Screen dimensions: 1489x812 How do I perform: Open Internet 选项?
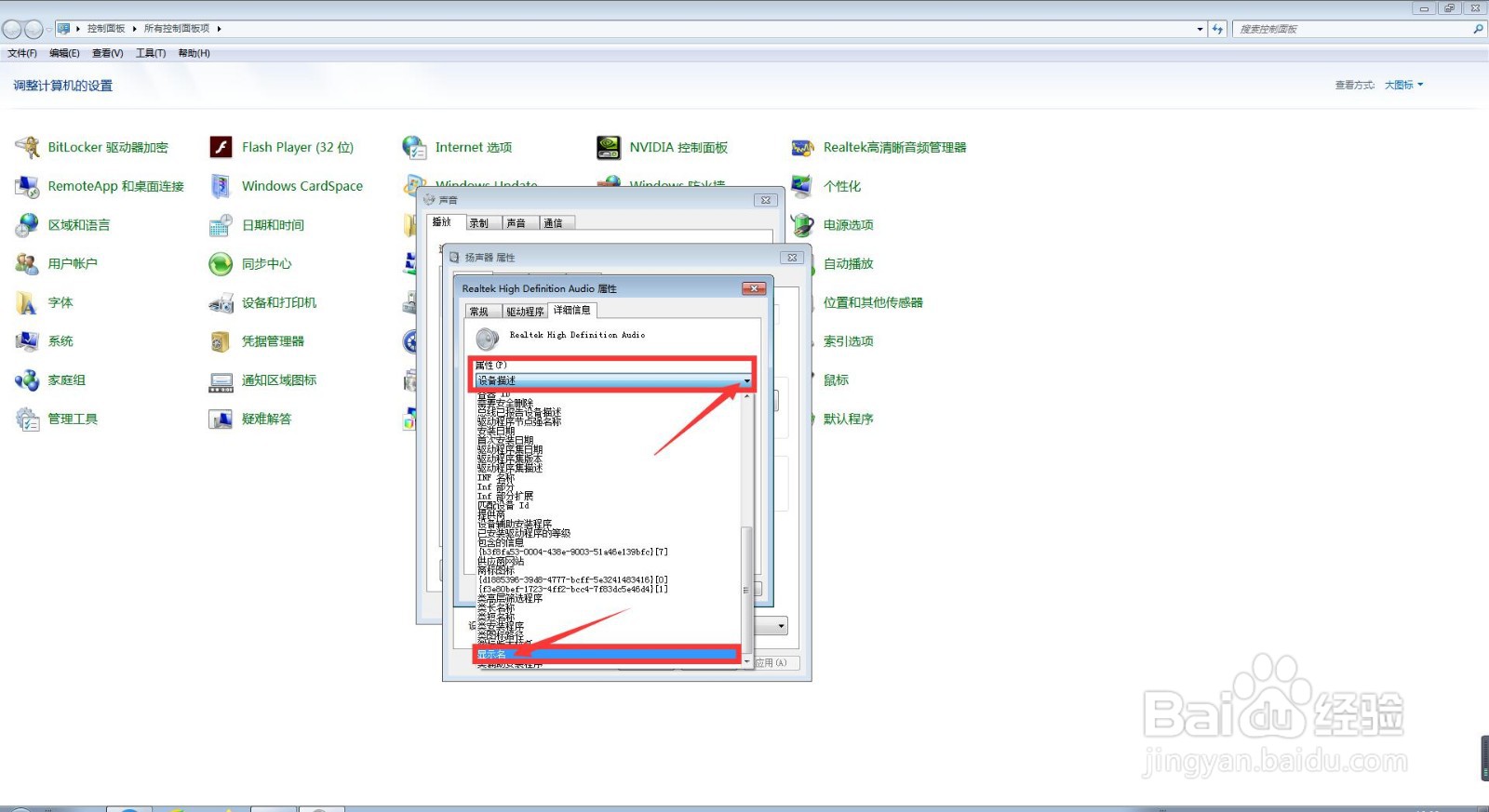click(x=458, y=147)
